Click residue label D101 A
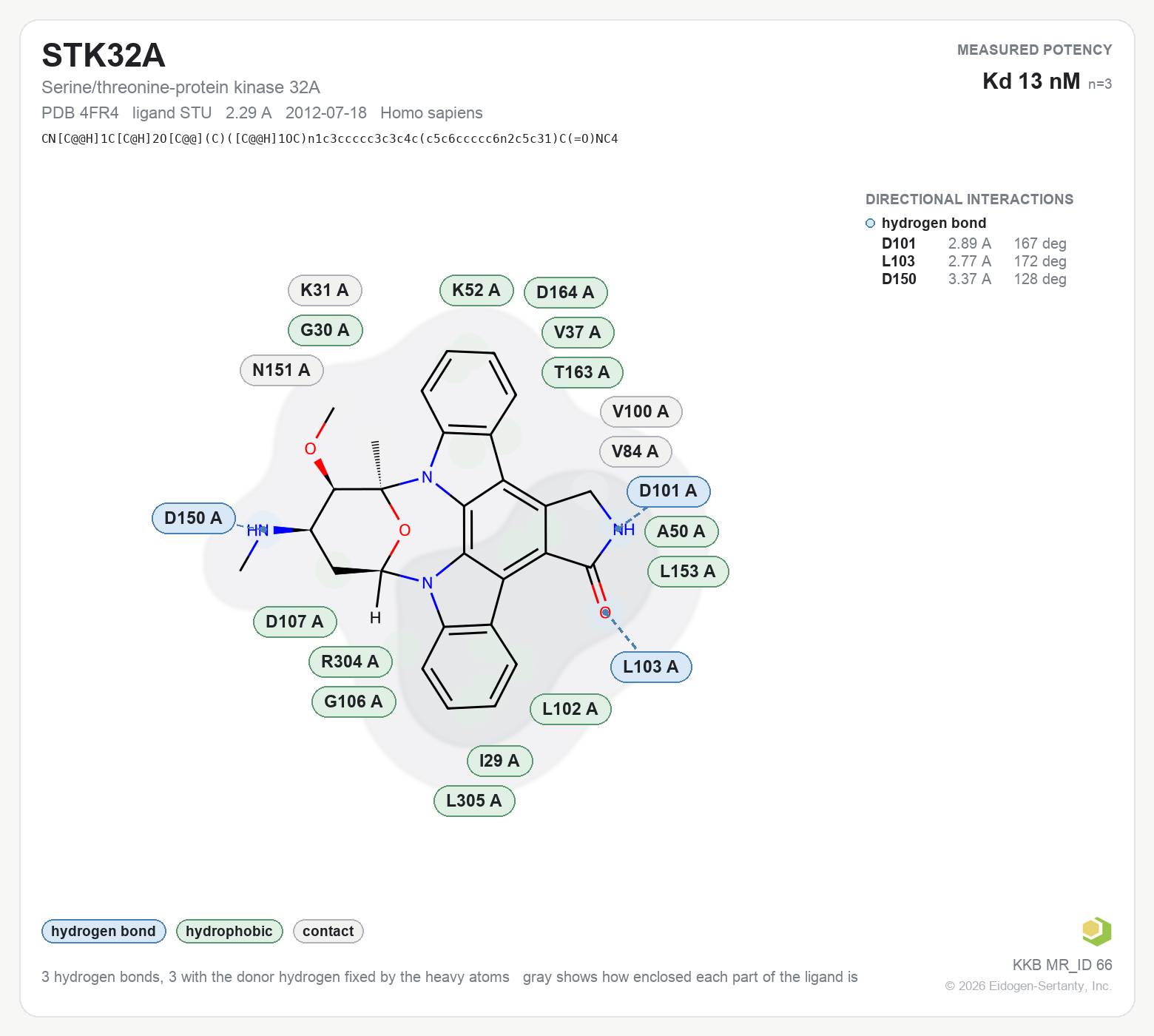The image size is (1154, 1036). tap(668, 491)
